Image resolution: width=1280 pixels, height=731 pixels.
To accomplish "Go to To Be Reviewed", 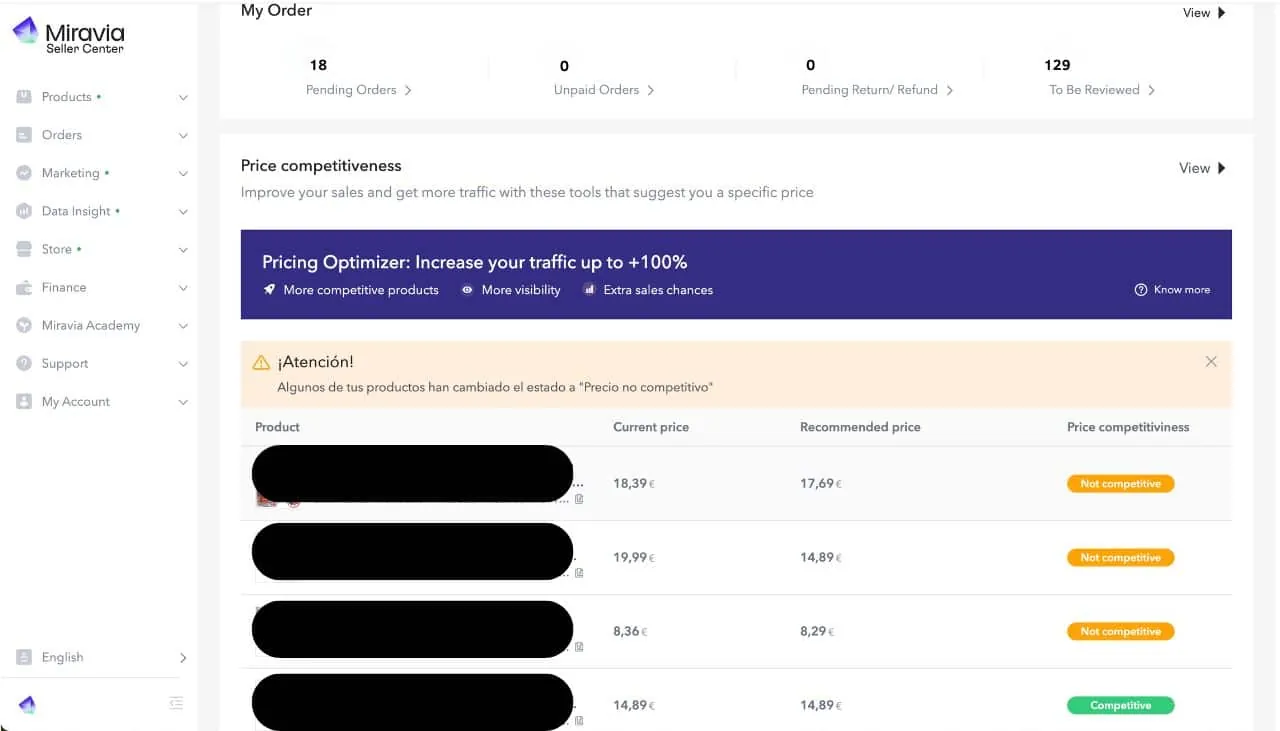I will pyautogui.click(x=1102, y=90).
